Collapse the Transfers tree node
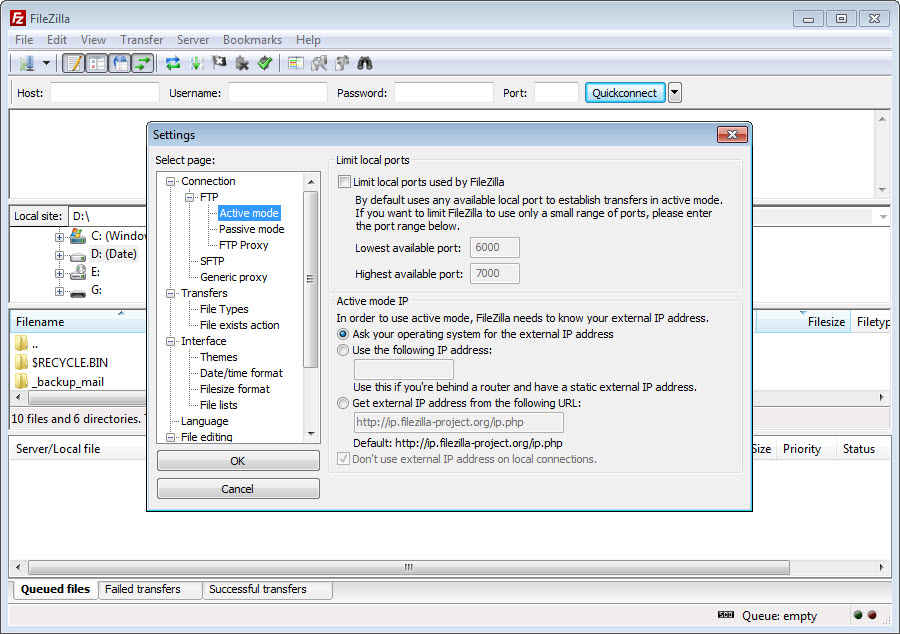This screenshot has width=900, height=634. click(170, 293)
